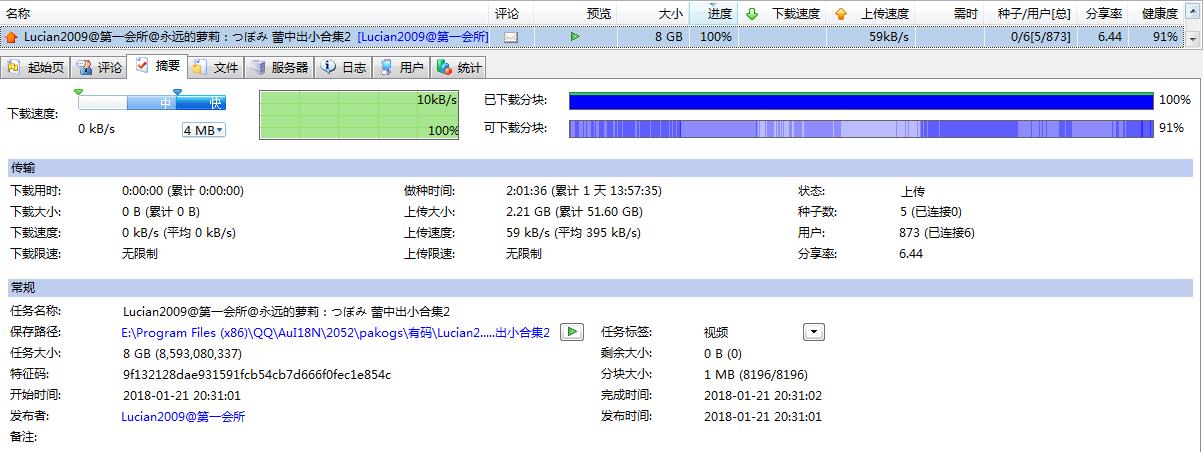Open the 统计 statistics tab
The image size is (1203, 452).
point(459,68)
